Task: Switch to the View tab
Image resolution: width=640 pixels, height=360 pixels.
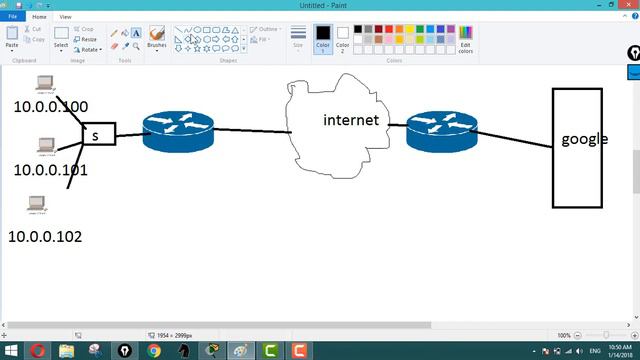Action: (65, 17)
